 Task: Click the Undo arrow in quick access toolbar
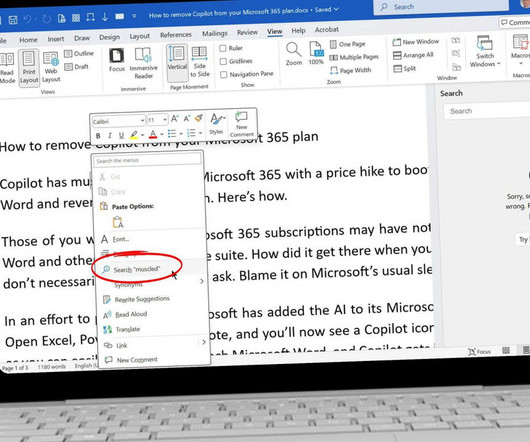tap(27, 20)
